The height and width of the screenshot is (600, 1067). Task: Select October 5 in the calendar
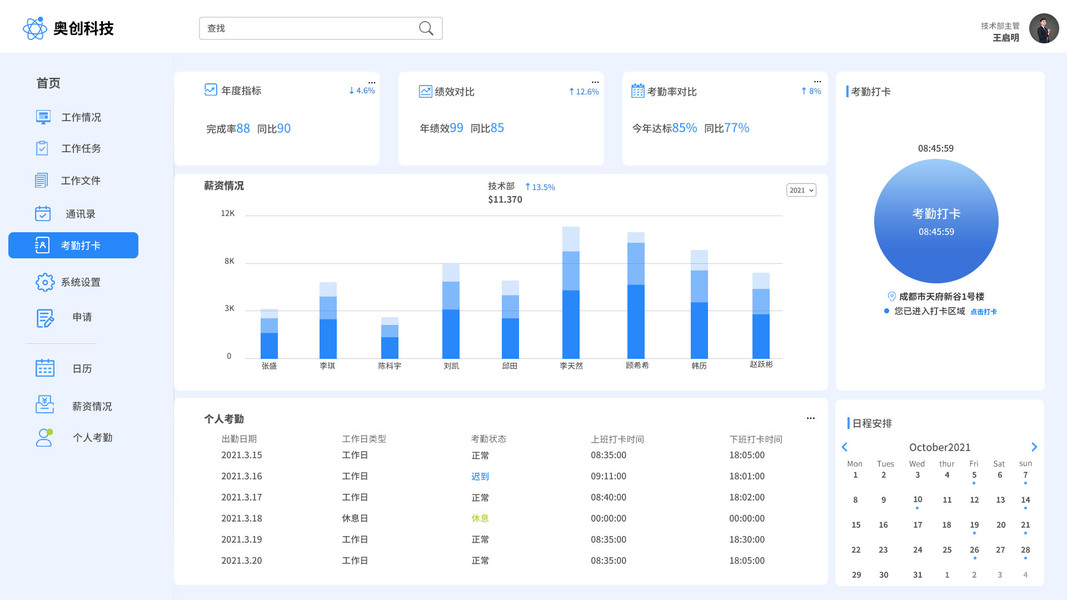pos(974,476)
